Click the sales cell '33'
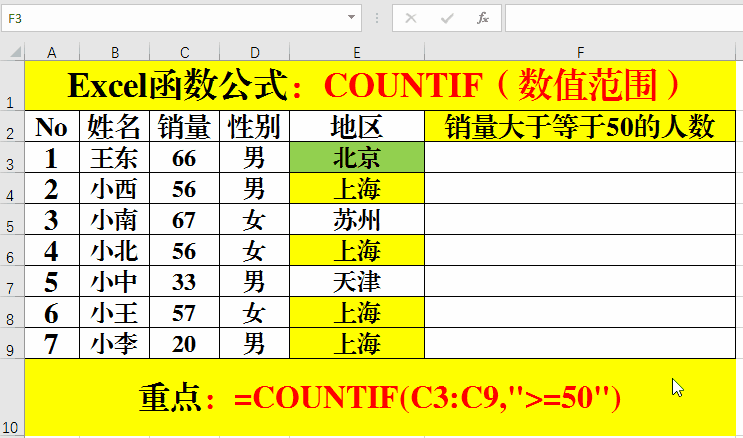The width and height of the screenshot is (743, 438). click(185, 282)
